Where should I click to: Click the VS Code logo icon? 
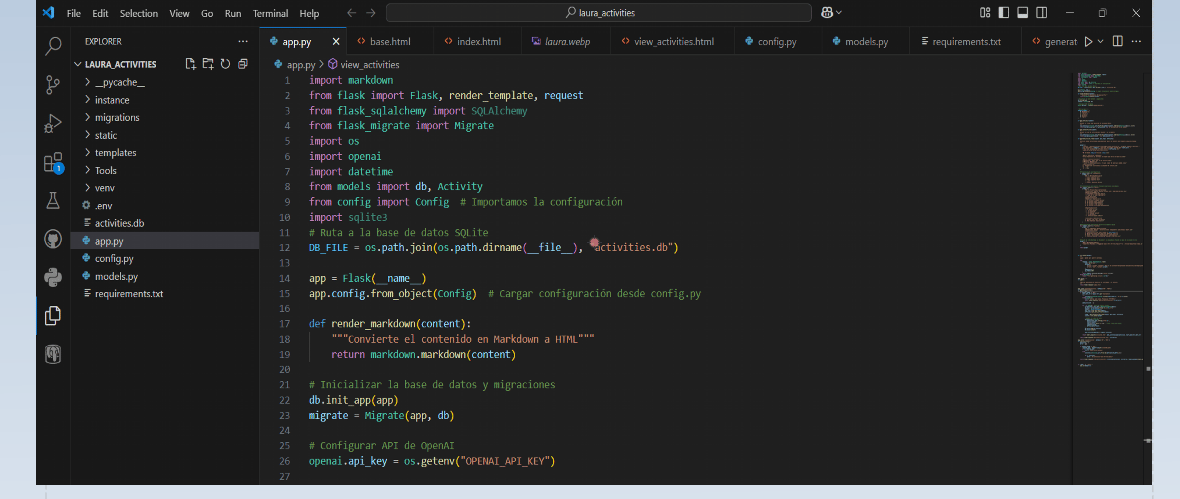coord(48,13)
